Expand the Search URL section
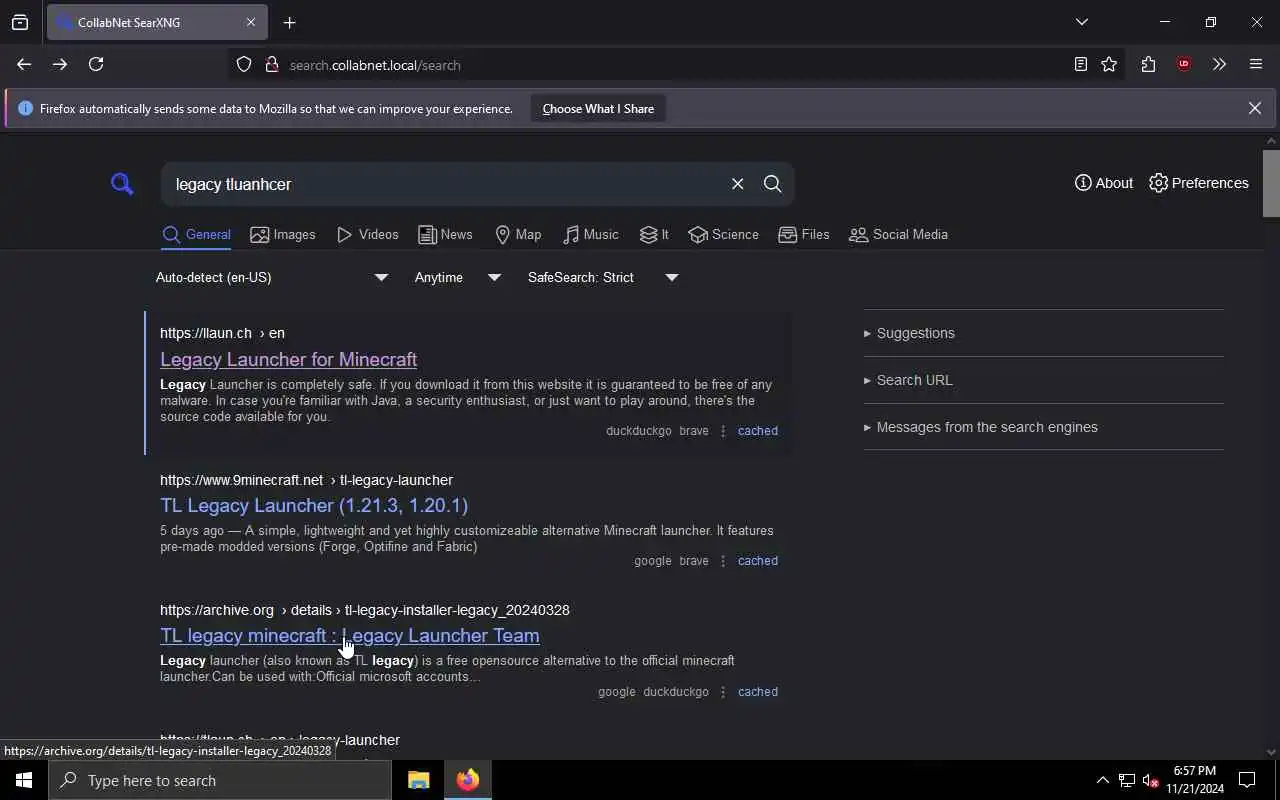 (908, 380)
